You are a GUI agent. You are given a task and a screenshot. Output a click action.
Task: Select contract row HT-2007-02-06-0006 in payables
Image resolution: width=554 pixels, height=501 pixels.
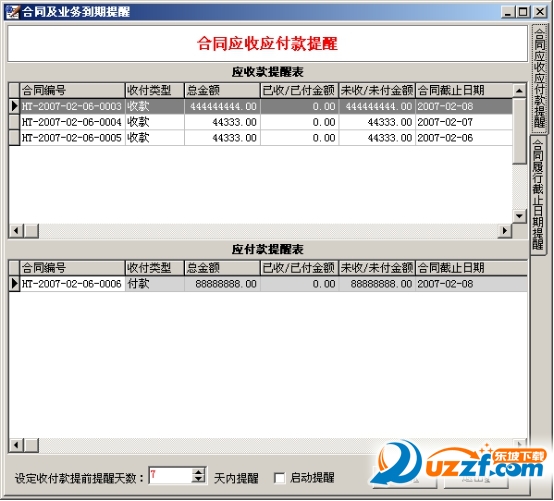[x=268, y=284]
